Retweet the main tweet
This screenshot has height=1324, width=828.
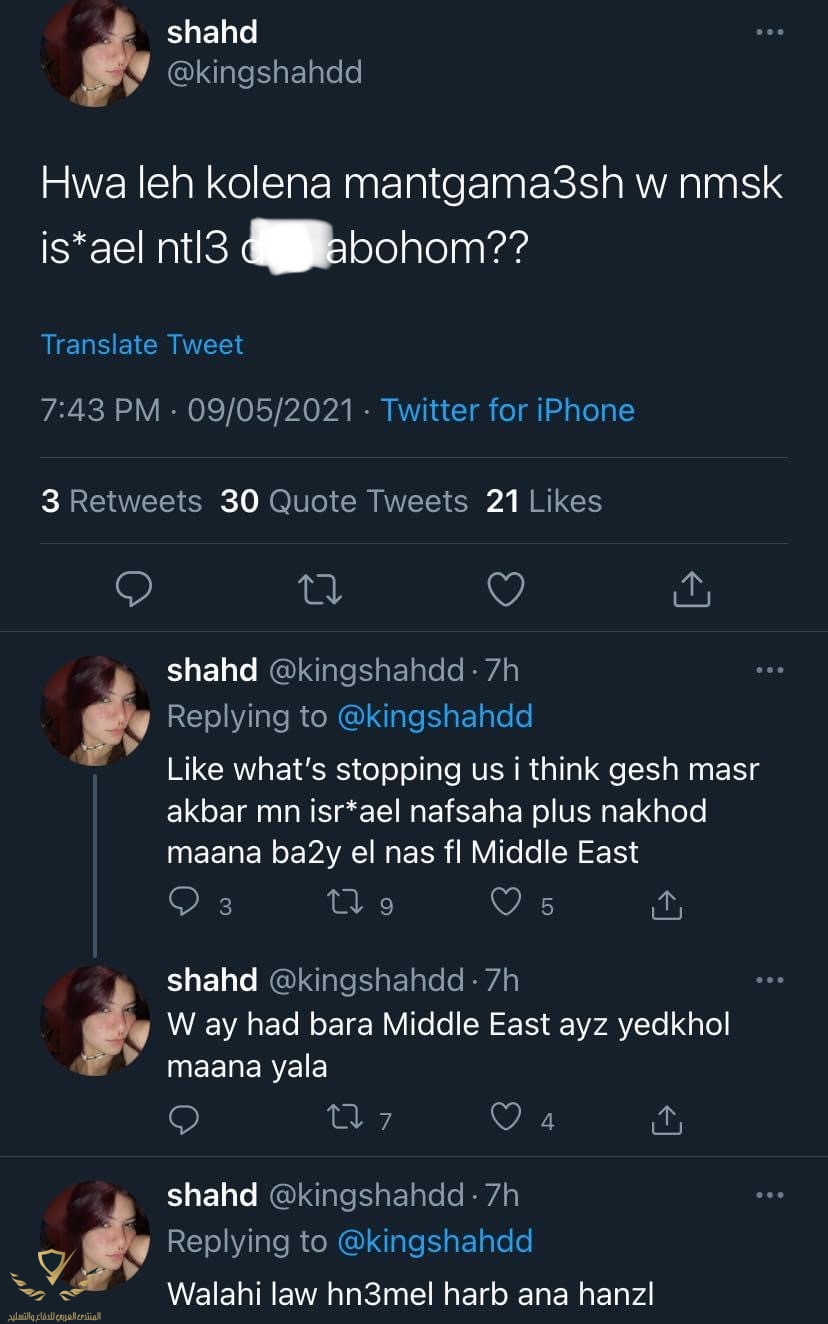(x=321, y=590)
